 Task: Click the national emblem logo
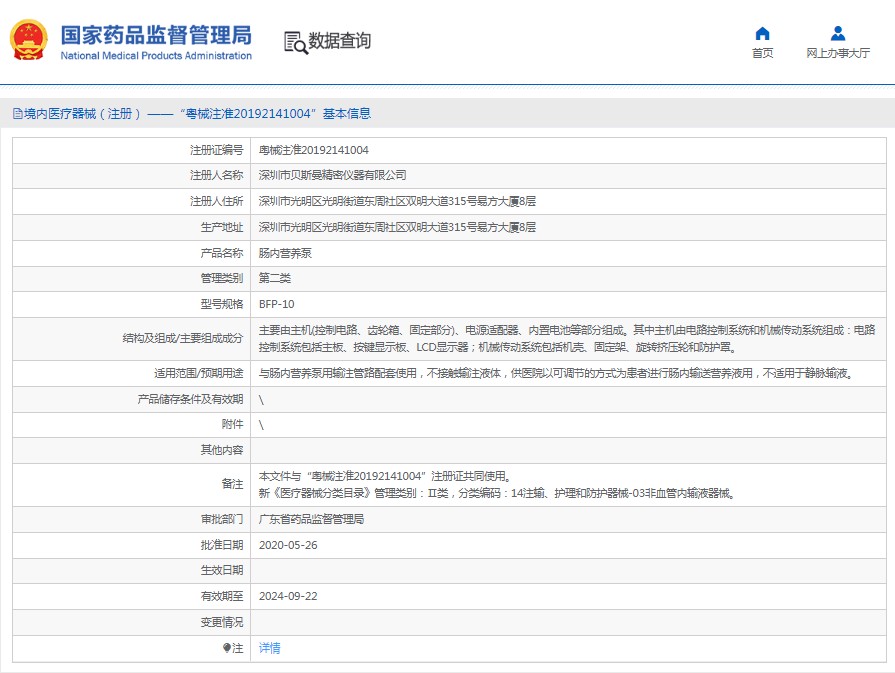click(x=29, y=41)
